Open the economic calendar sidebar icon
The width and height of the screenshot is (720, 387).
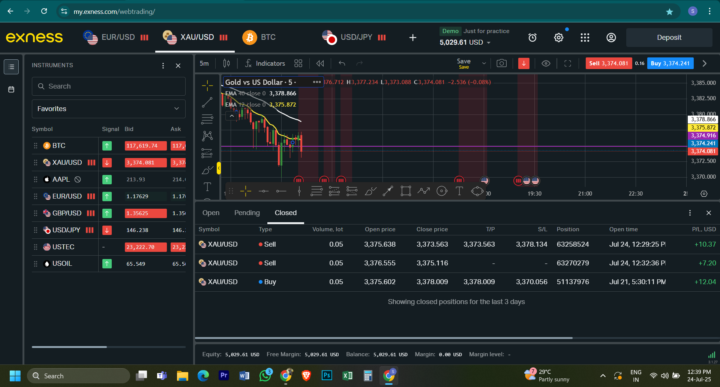[11, 90]
